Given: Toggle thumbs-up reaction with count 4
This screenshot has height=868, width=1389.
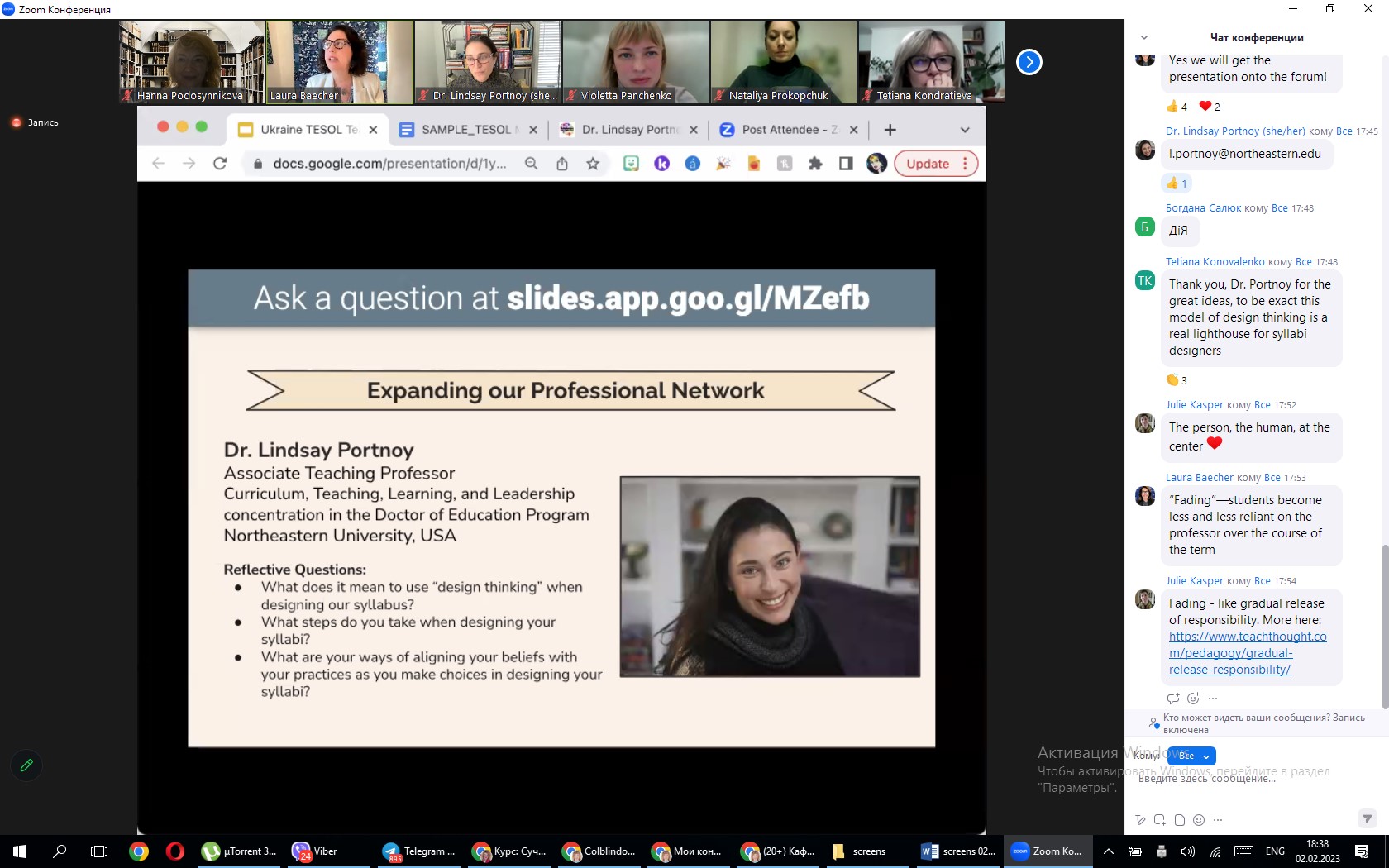Looking at the screenshot, I should point(1177,107).
